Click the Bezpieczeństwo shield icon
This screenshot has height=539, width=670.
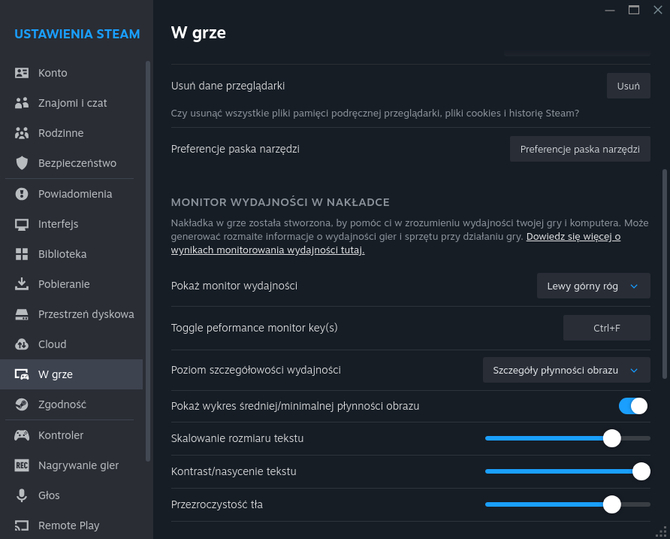coord(22,163)
